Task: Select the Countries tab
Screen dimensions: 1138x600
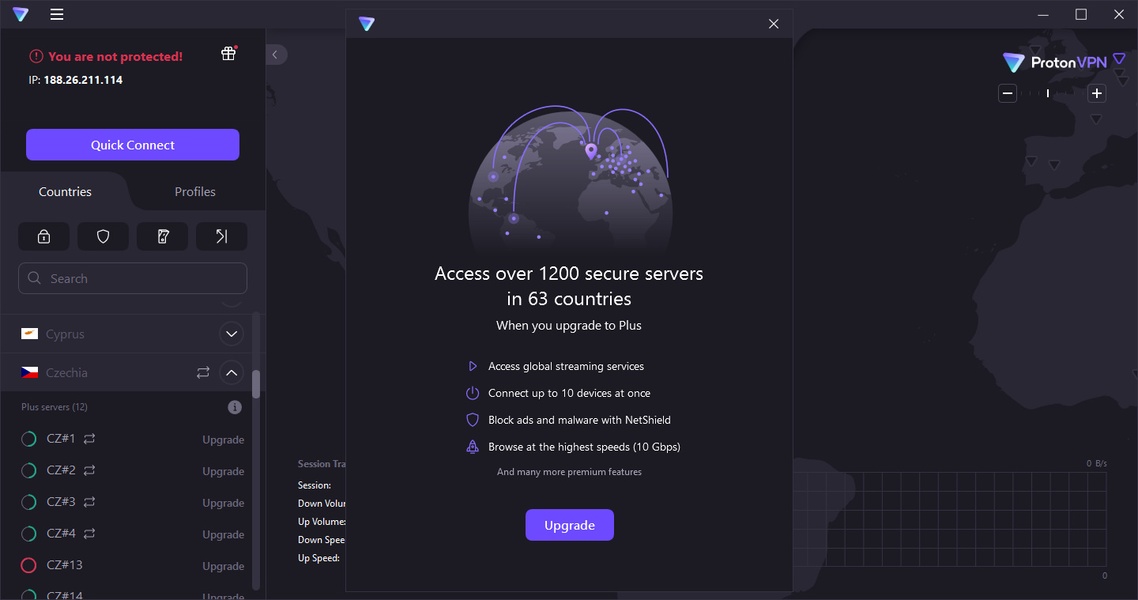Action: [x=65, y=192]
